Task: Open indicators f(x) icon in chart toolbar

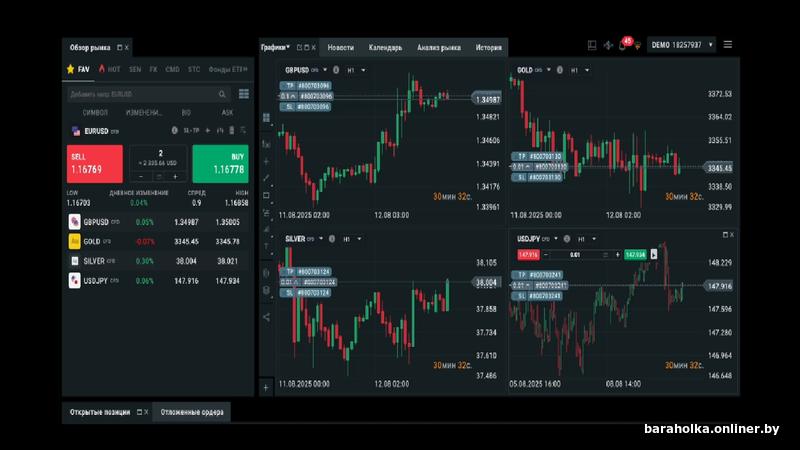Action: [266, 144]
